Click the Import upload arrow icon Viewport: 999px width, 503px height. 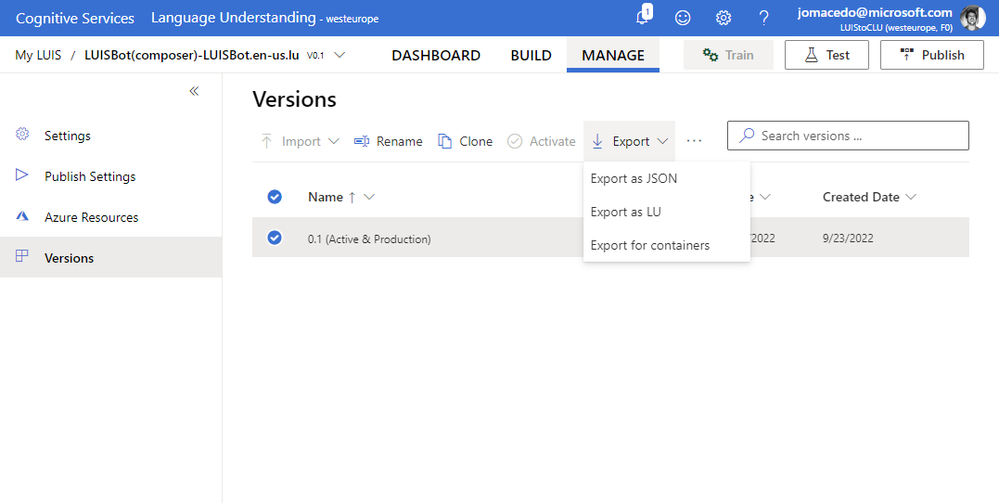[267, 142]
